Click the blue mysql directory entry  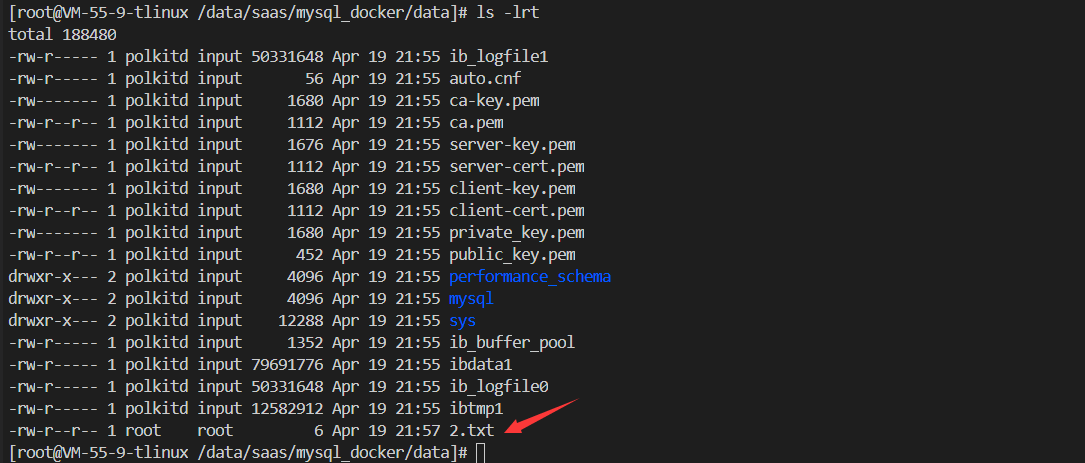click(471, 299)
